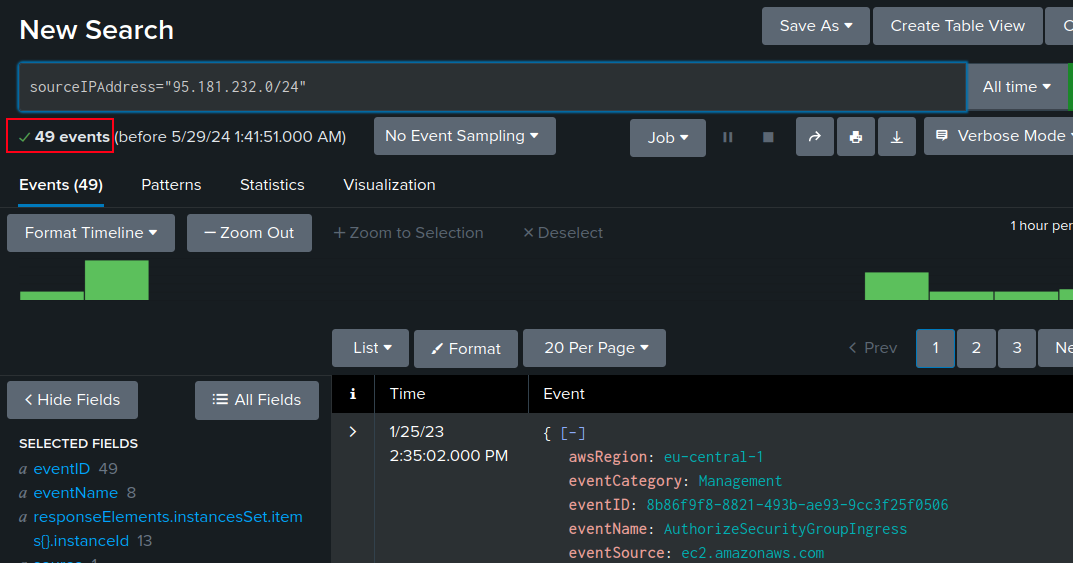Open the No Event Sampling dropdown

tap(463, 136)
